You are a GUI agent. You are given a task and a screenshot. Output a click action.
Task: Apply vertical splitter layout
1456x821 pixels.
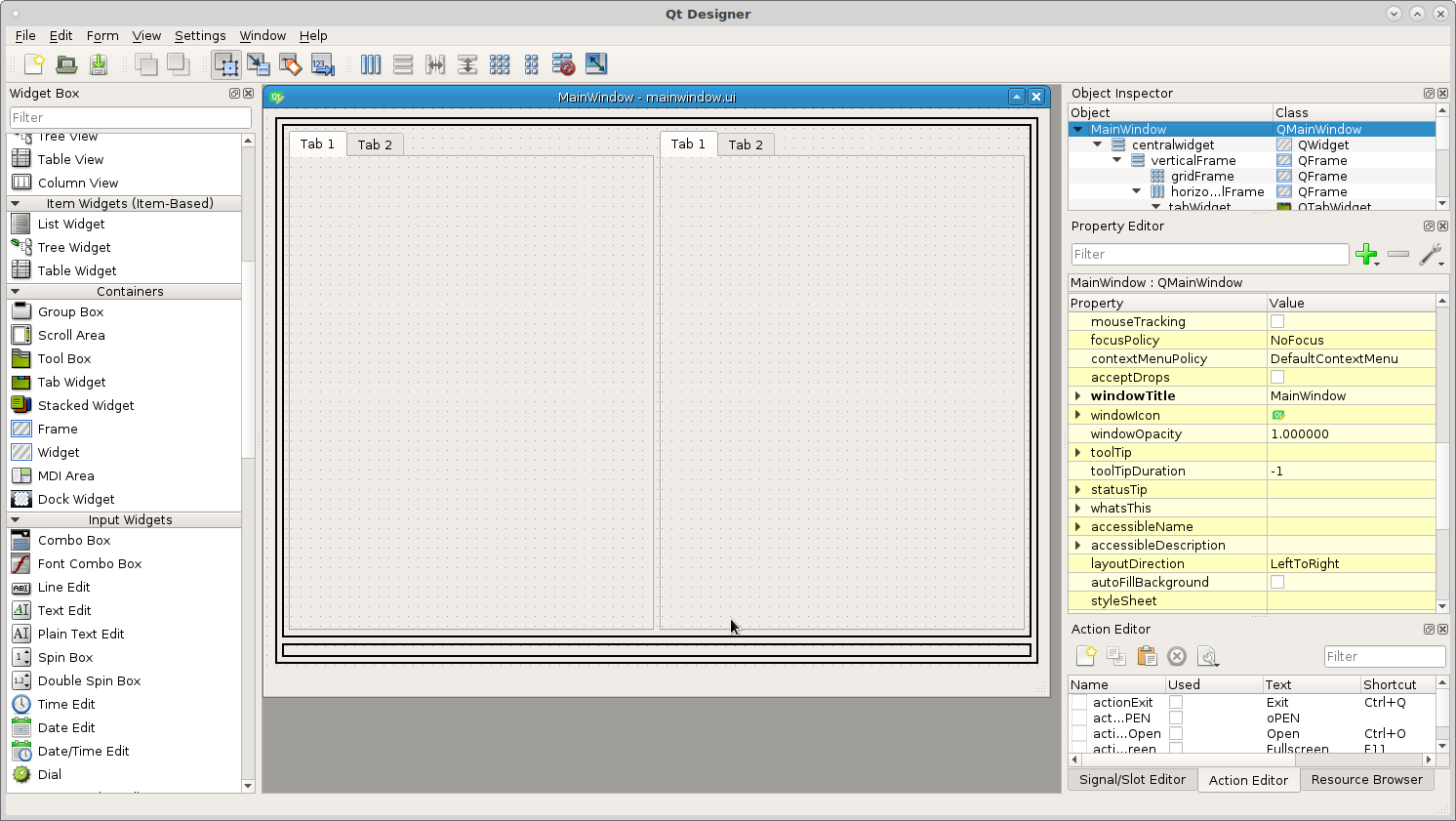pos(467,64)
